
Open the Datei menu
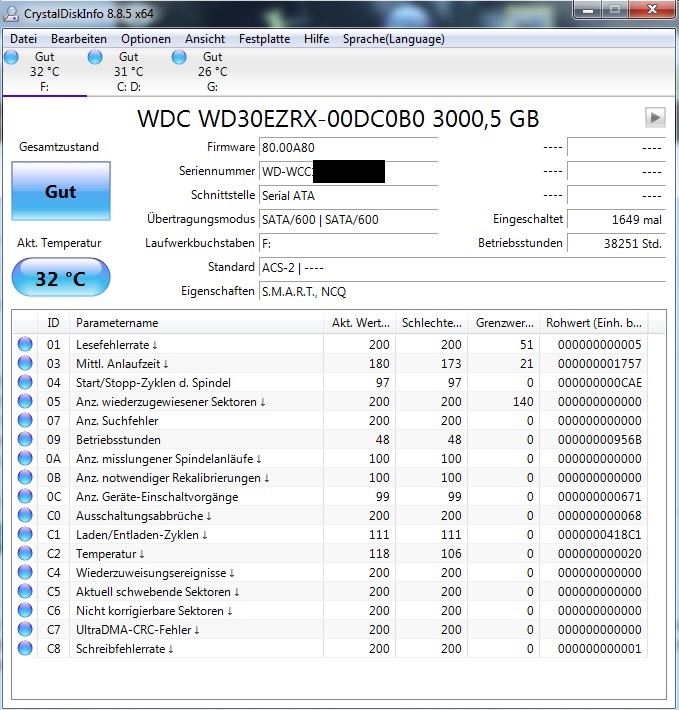pyautogui.click(x=23, y=39)
